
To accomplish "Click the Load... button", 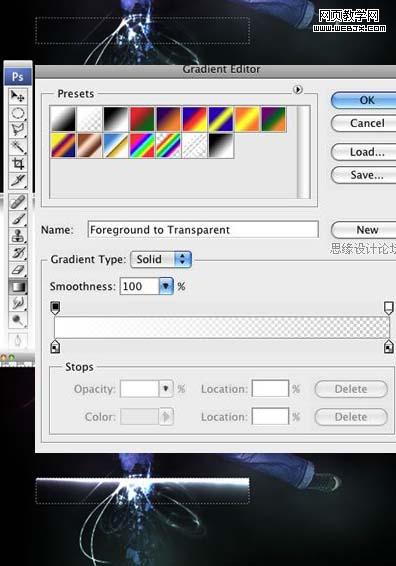I will coord(364,152).
